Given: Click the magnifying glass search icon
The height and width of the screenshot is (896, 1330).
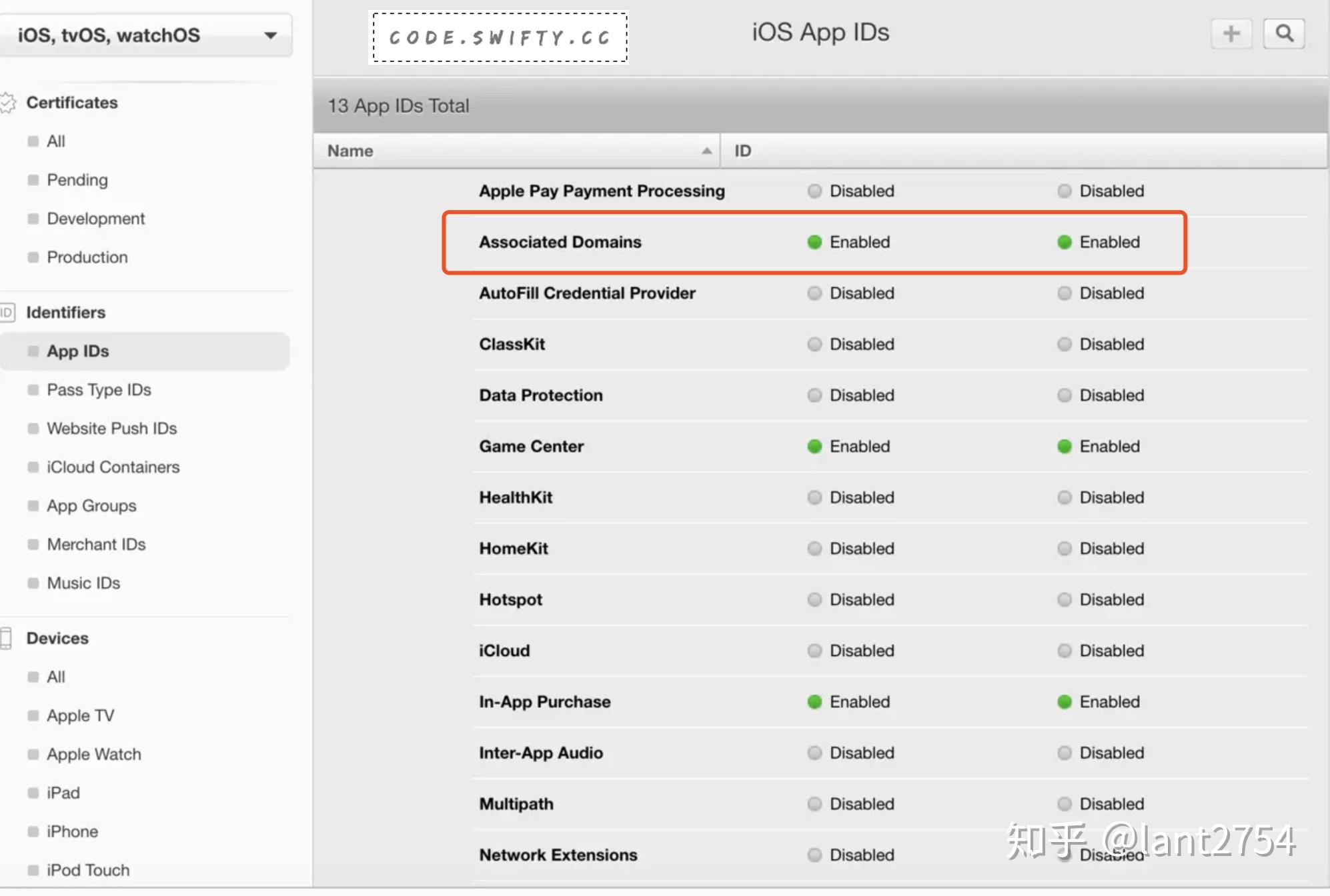Looking at the screenshot, I should [1284, 33].
